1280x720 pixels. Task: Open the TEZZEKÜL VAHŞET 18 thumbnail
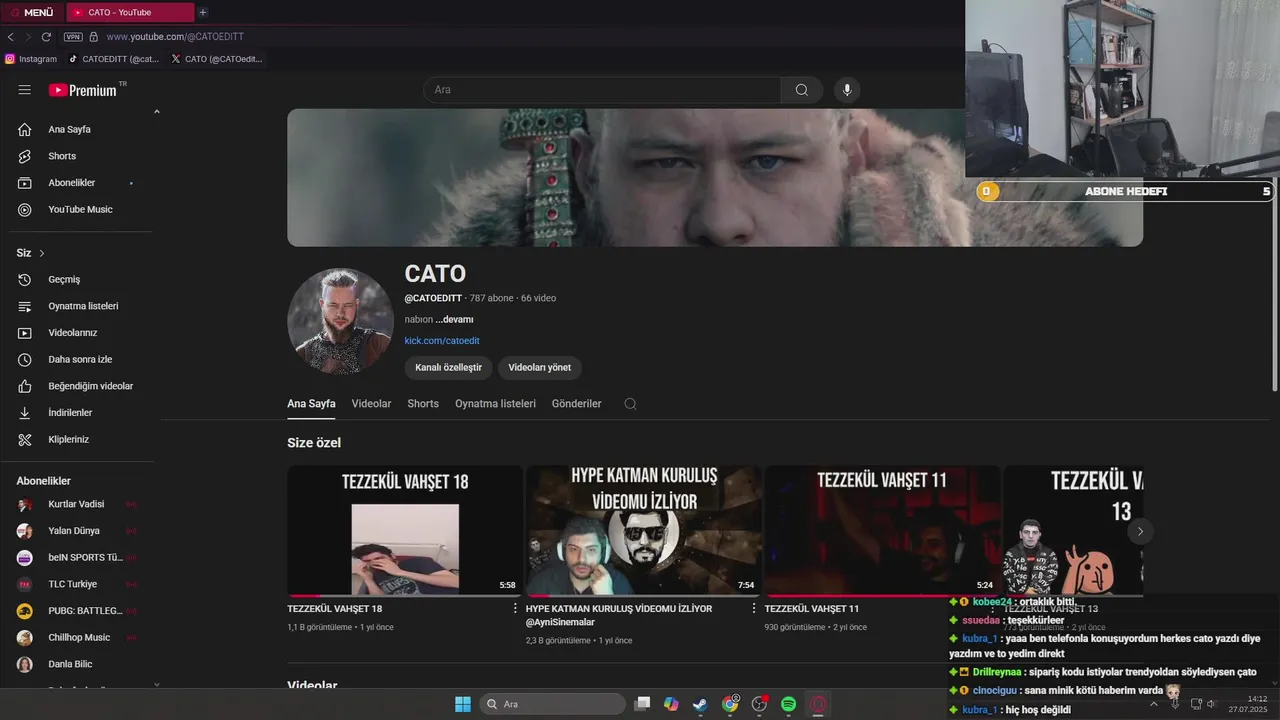click(405, 531)
